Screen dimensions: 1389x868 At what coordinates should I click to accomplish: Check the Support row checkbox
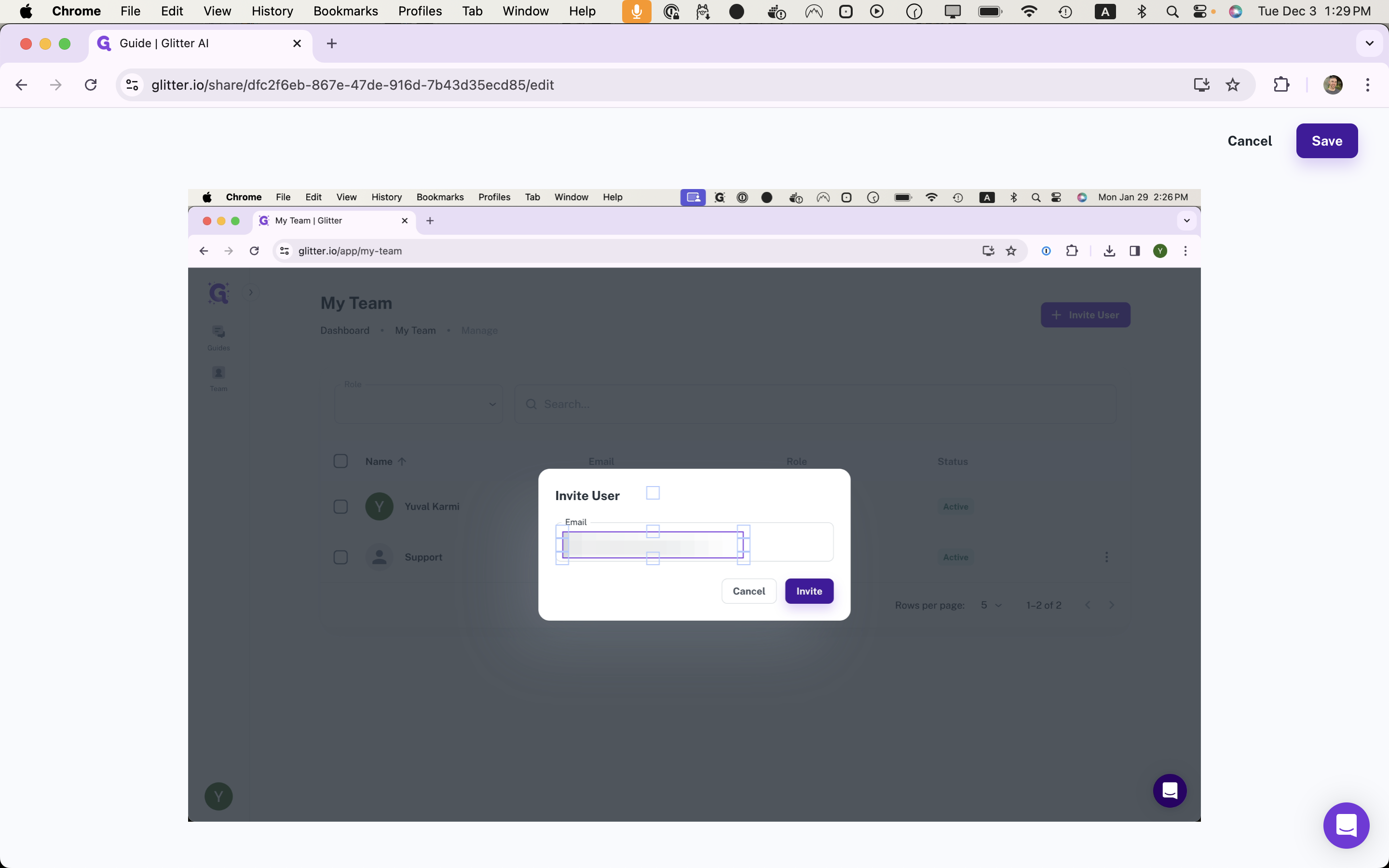coord(340,557)
